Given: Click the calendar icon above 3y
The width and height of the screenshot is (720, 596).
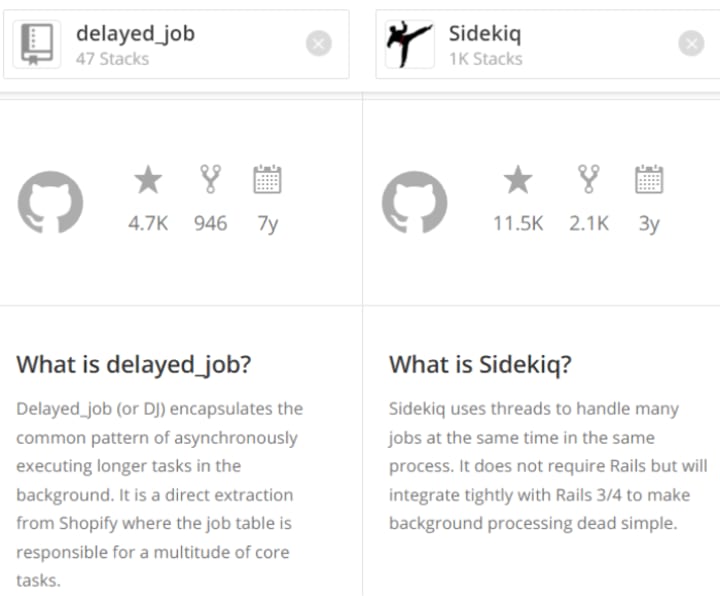Looking at the screenshot, I should [x=649, y=179].
